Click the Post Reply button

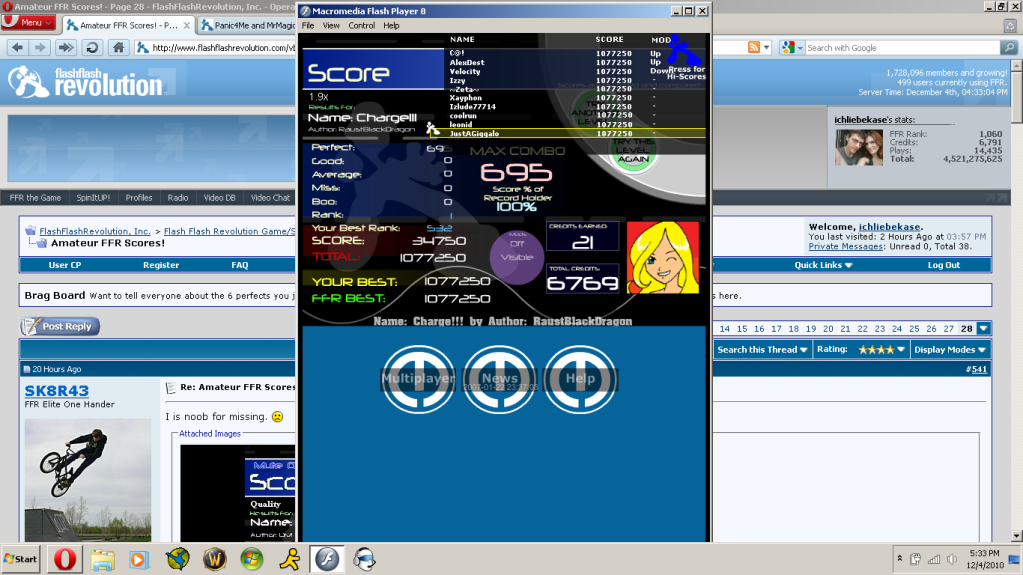click(60, 327)
